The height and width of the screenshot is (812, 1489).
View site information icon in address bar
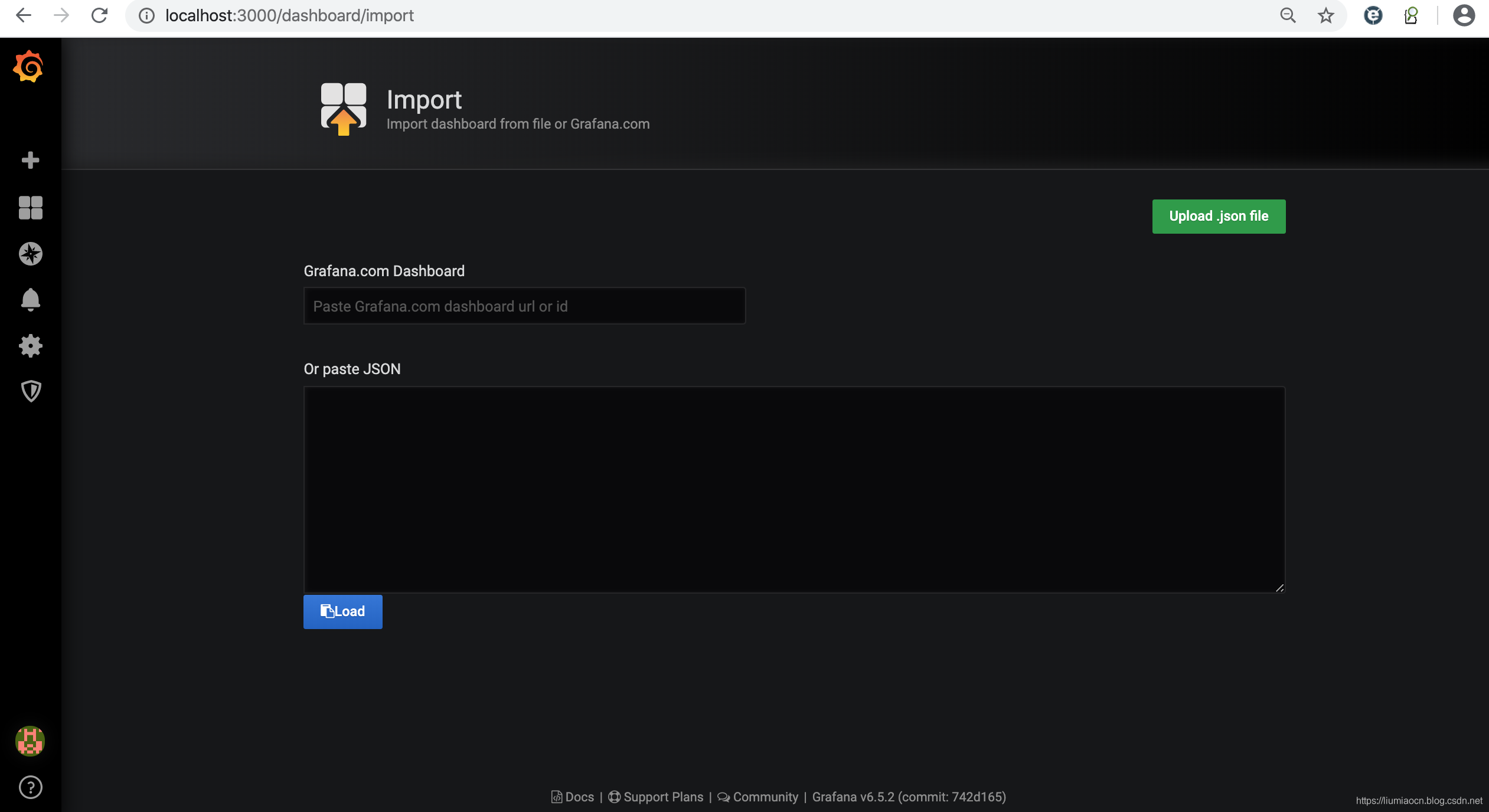(146, 15)
